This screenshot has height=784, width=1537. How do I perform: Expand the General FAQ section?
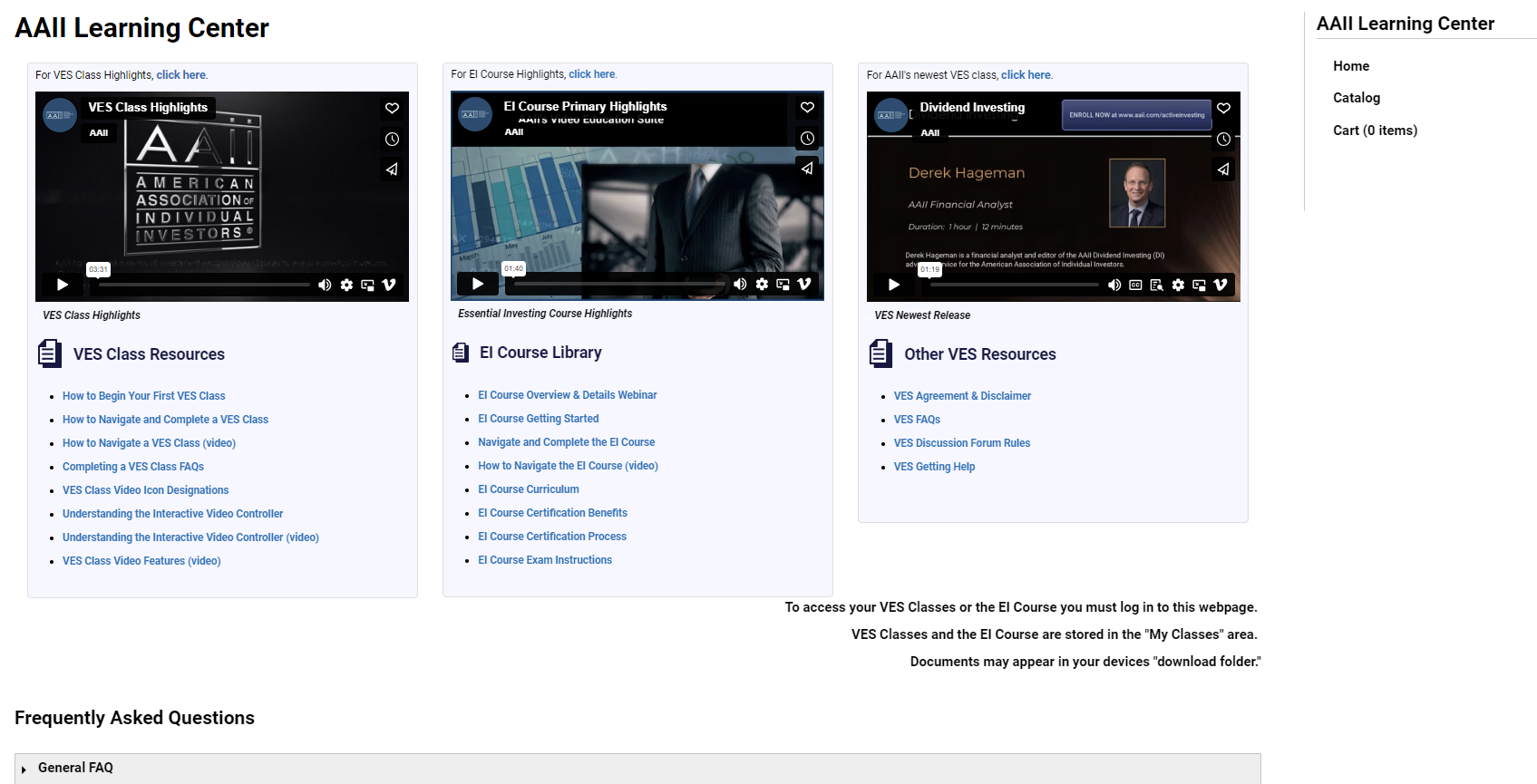637,769
